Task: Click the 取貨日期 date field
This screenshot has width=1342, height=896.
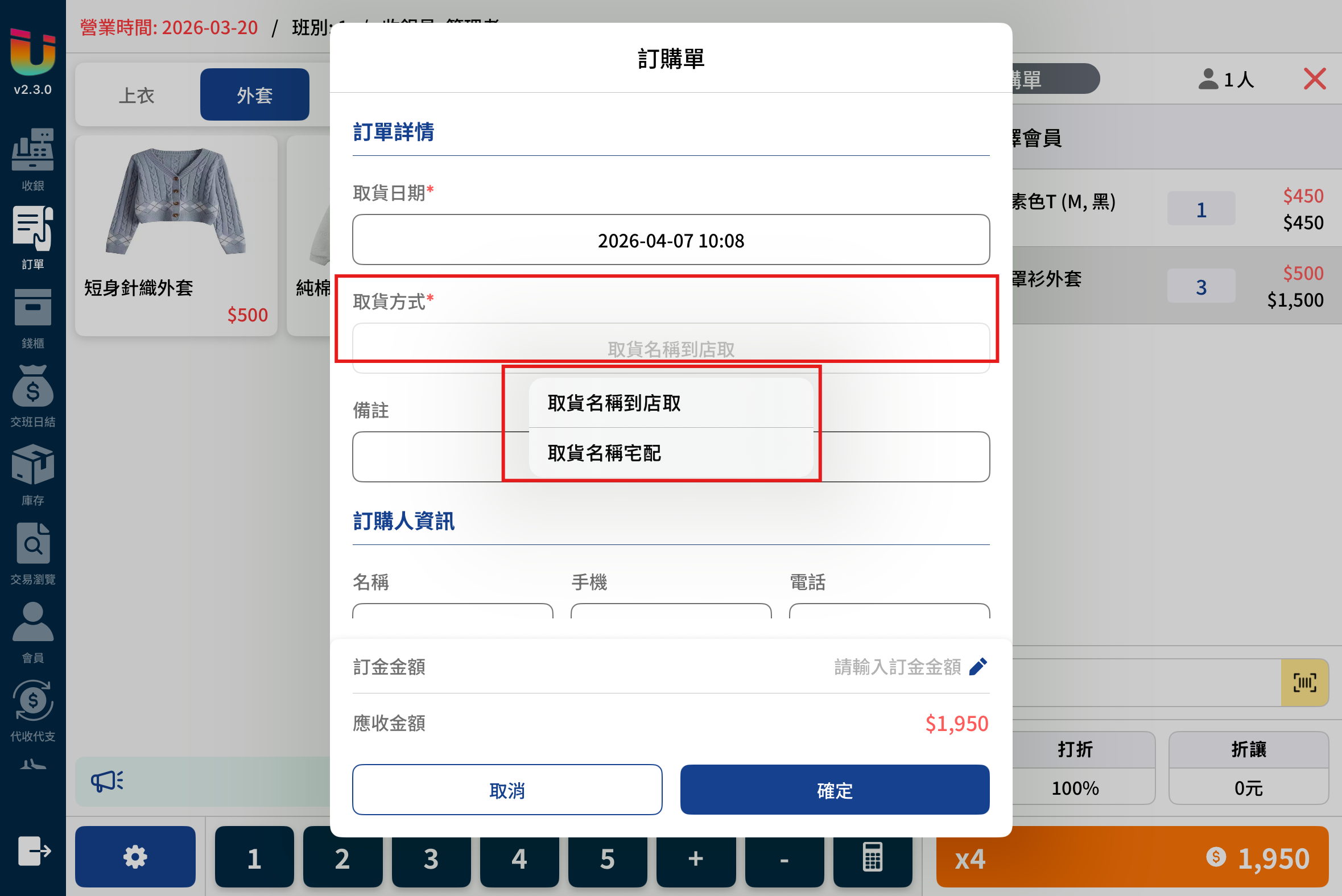Action: click(x=671, y=240)
